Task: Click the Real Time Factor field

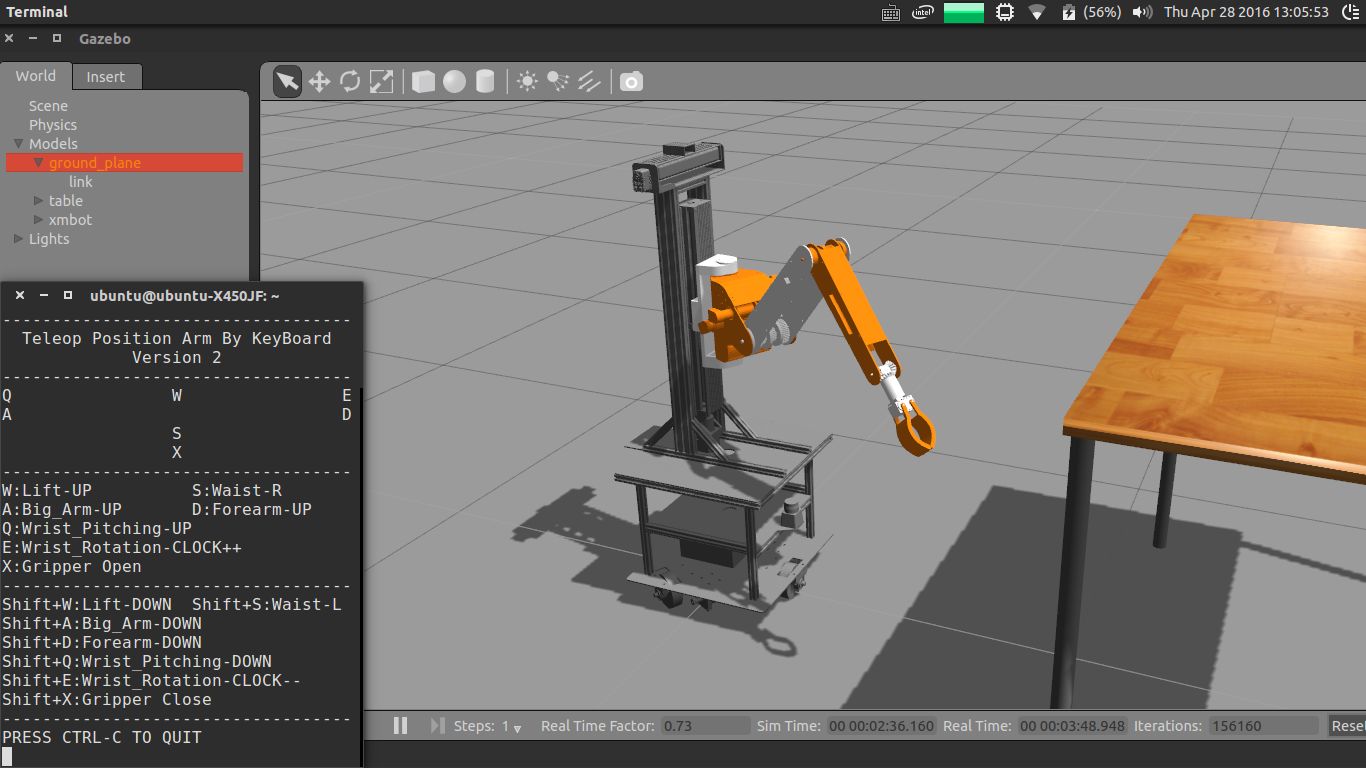Action: (704, 726)
